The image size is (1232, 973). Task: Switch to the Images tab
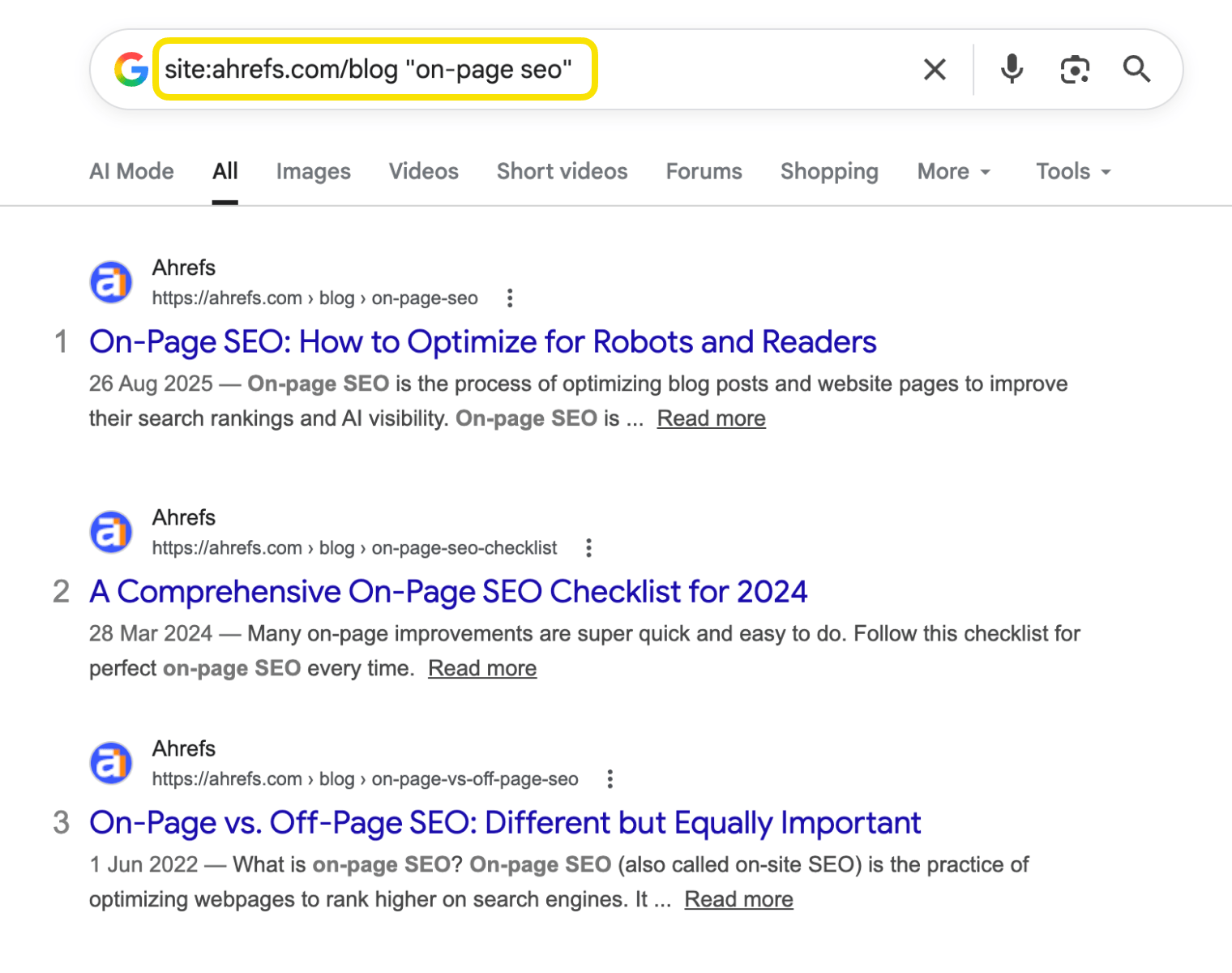[x=313, y=171]
